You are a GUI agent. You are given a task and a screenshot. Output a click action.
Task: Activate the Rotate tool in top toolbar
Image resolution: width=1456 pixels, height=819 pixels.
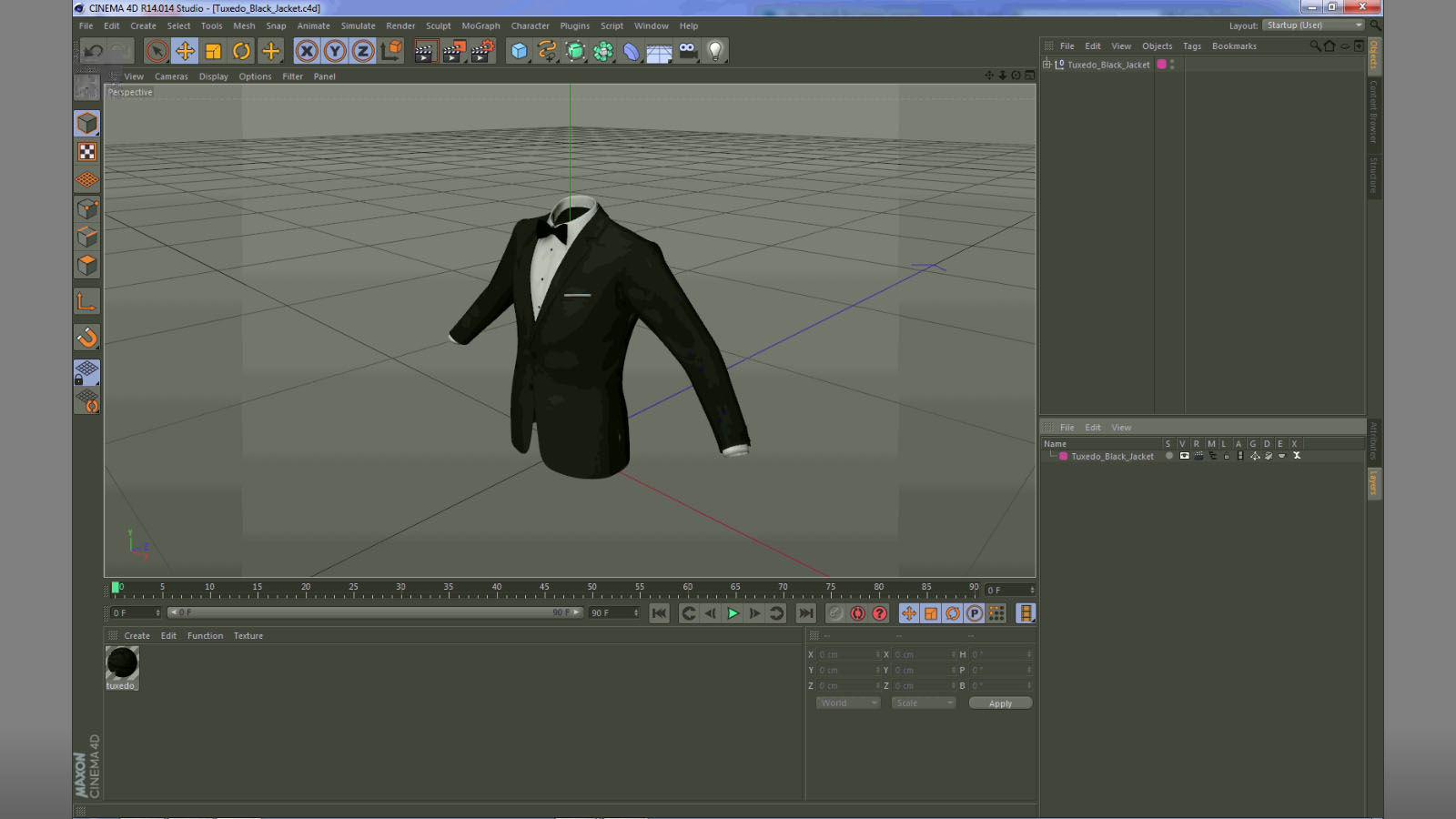click(x=241, y=51)
